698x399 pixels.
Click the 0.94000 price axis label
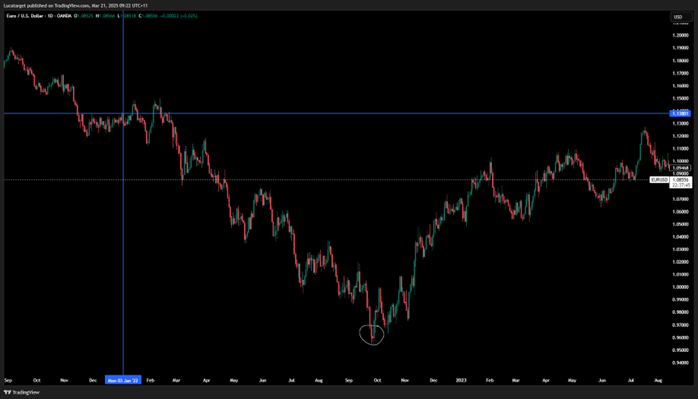tap(680, 363)
